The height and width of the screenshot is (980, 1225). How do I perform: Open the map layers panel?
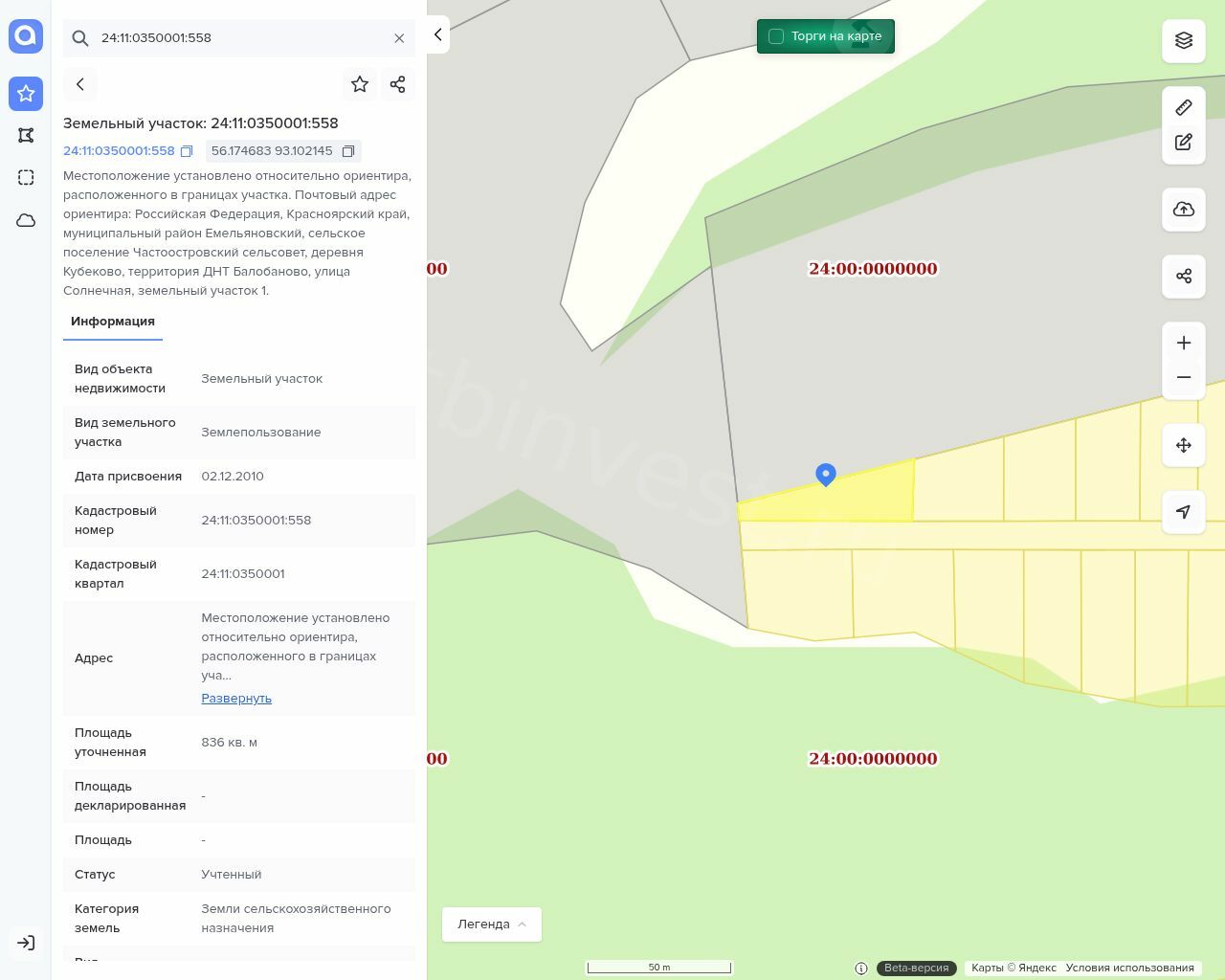[x=1184, y=40]
